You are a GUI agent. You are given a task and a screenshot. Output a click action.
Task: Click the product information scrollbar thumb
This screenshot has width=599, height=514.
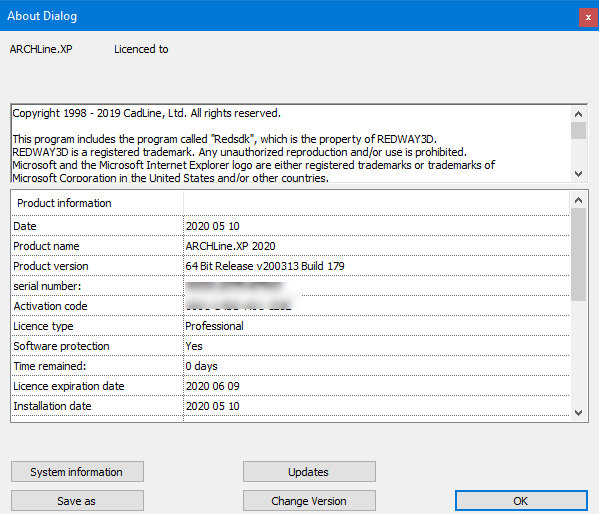point(578,254)
